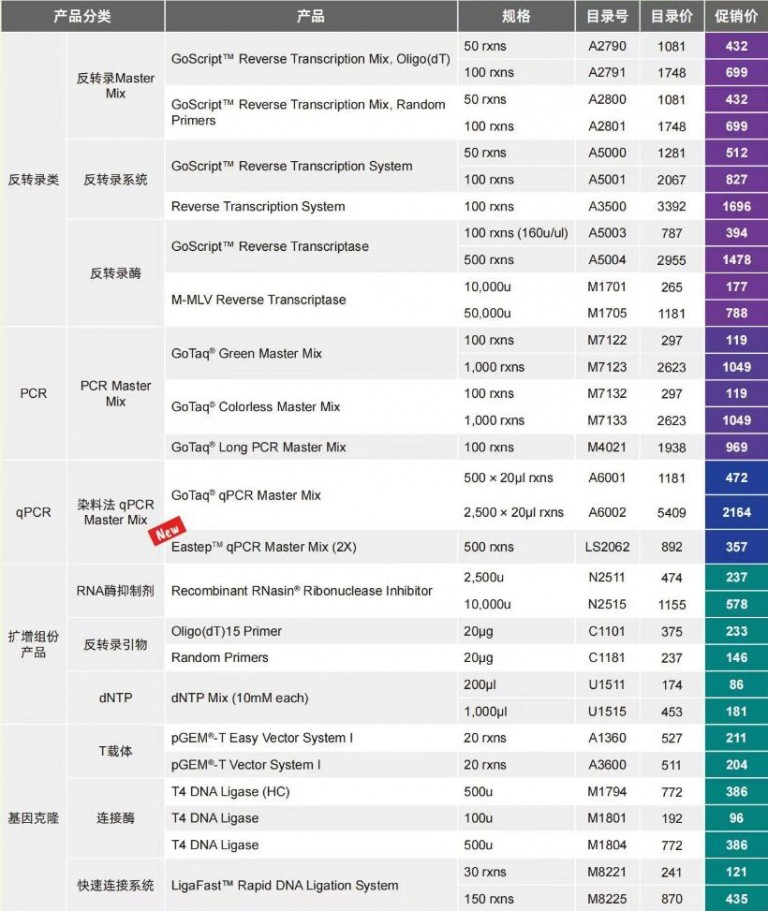The image size is (768, 911).
Task: Click the 目录号 column header
Action: (x=607, y=16)
